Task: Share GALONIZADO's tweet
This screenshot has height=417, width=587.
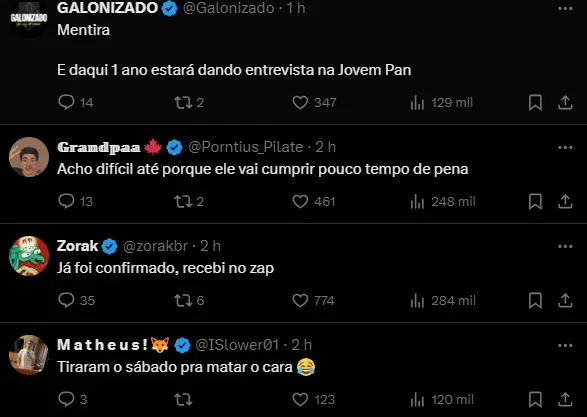Action: click(565, 102)
